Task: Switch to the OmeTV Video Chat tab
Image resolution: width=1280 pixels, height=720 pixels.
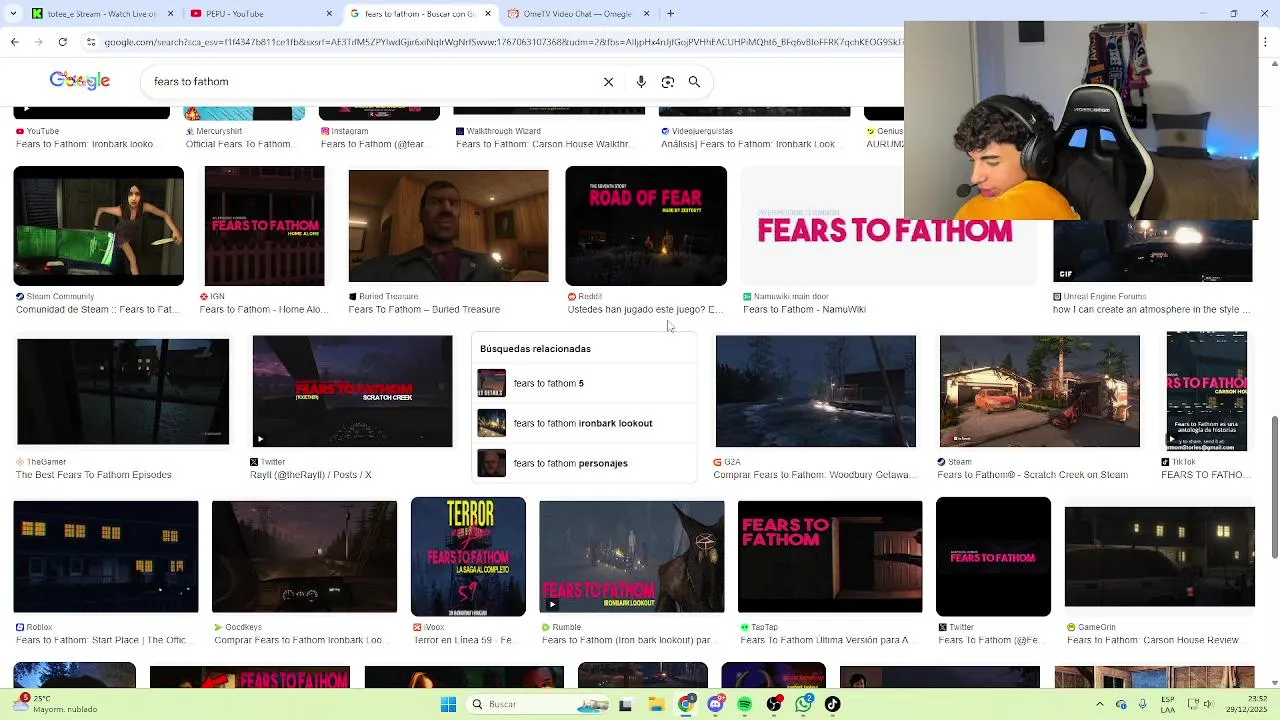Action: tap(578, 14)
